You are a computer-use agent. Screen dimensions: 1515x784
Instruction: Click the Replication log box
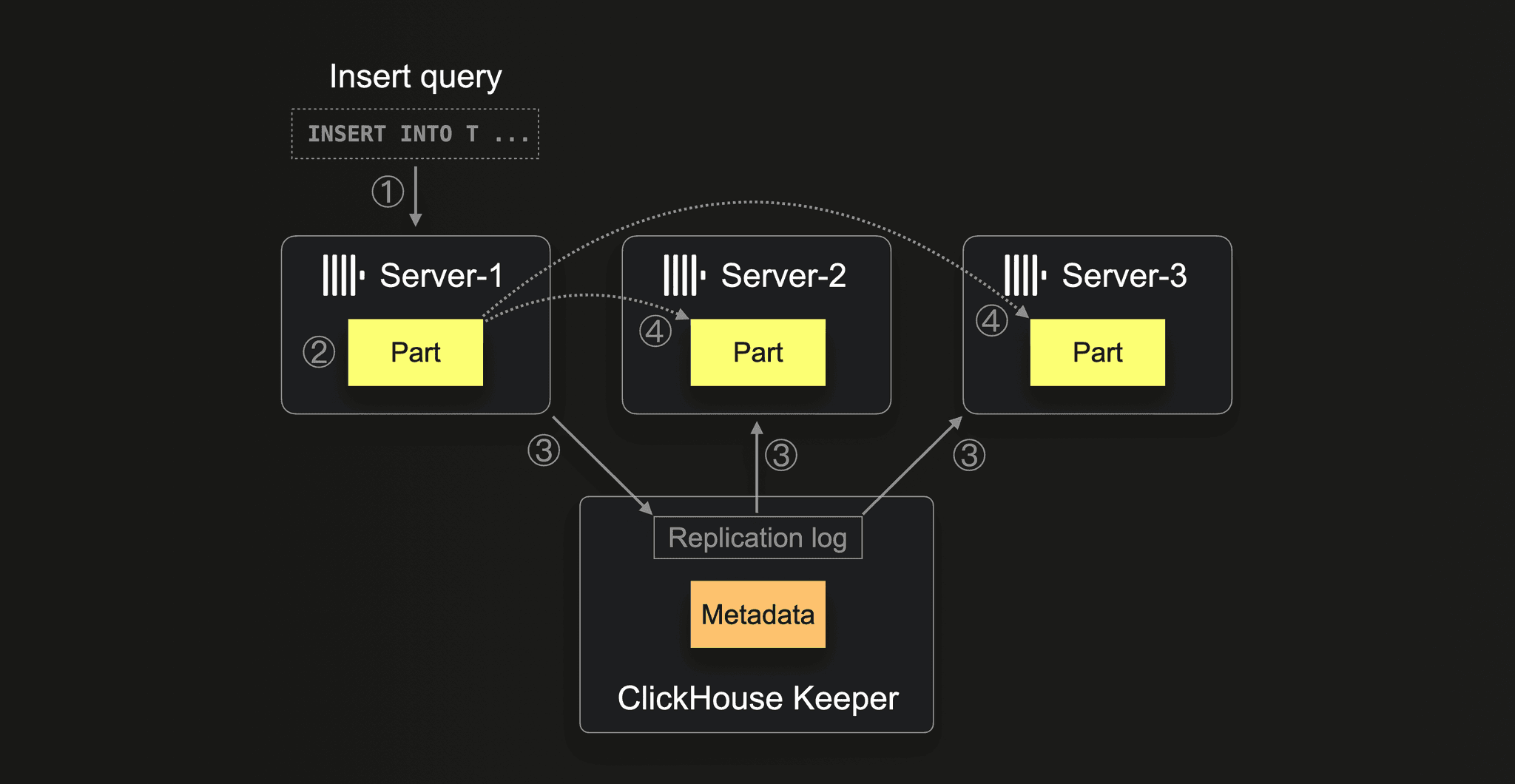click(757, 538)
